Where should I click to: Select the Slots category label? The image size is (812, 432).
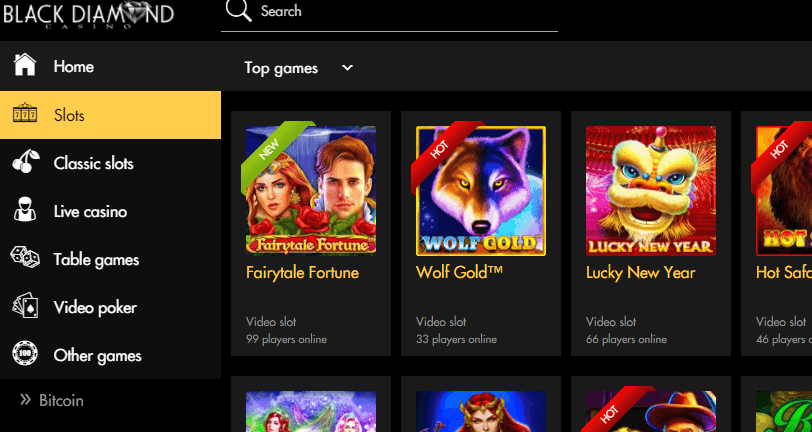[69, 115]
